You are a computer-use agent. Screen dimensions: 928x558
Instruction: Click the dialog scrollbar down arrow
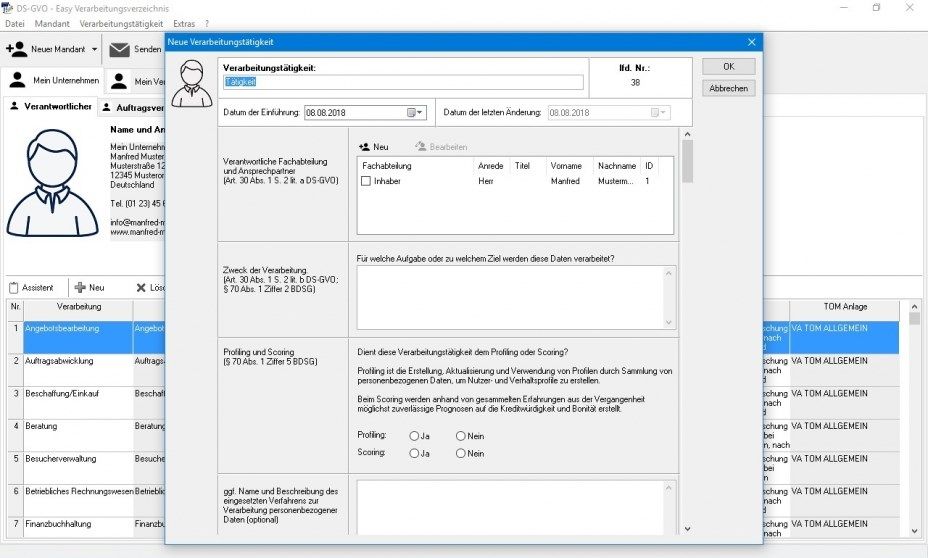click(687, 528)
